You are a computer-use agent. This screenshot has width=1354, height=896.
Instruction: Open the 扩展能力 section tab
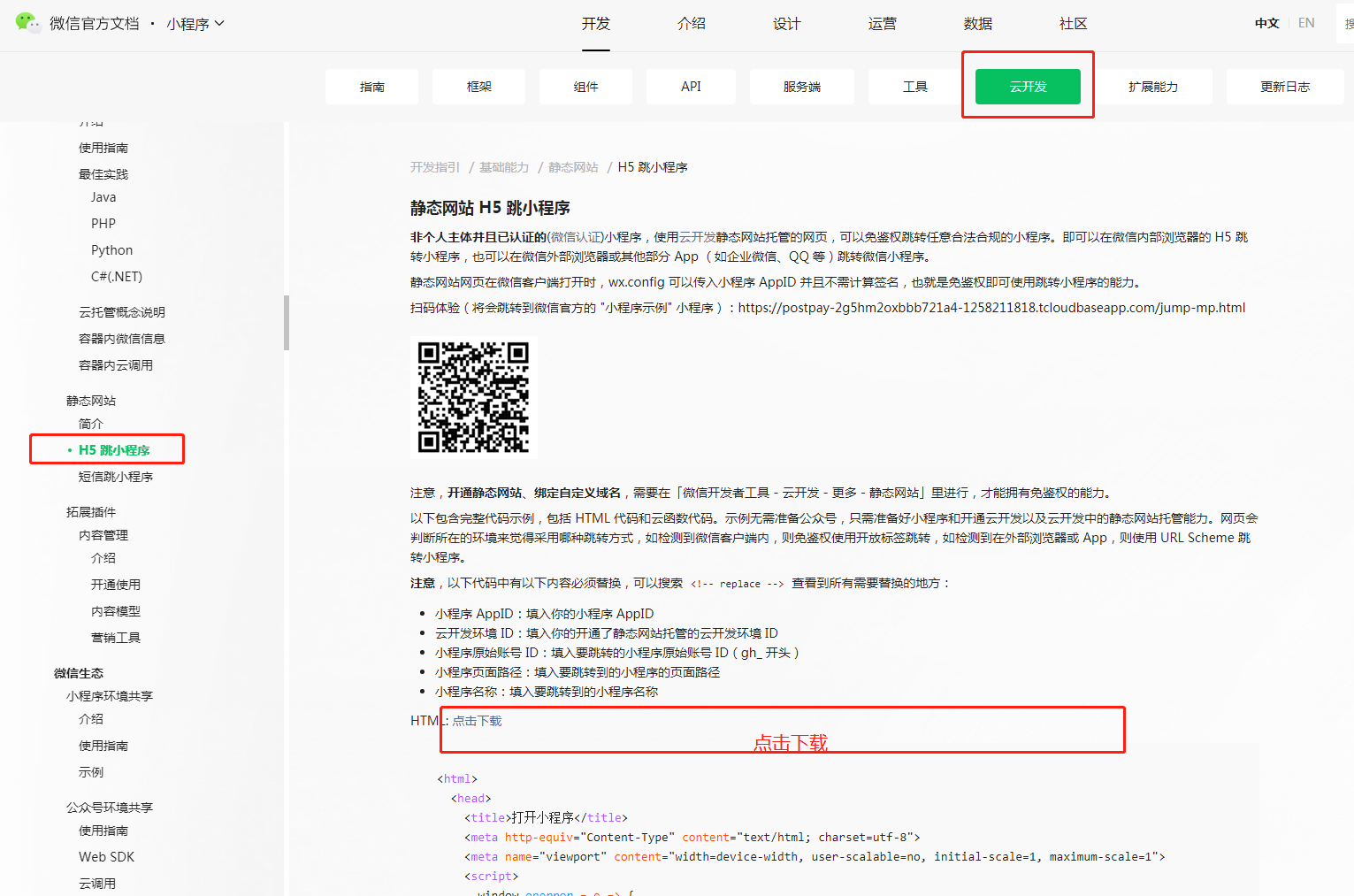pos(1153,87)
